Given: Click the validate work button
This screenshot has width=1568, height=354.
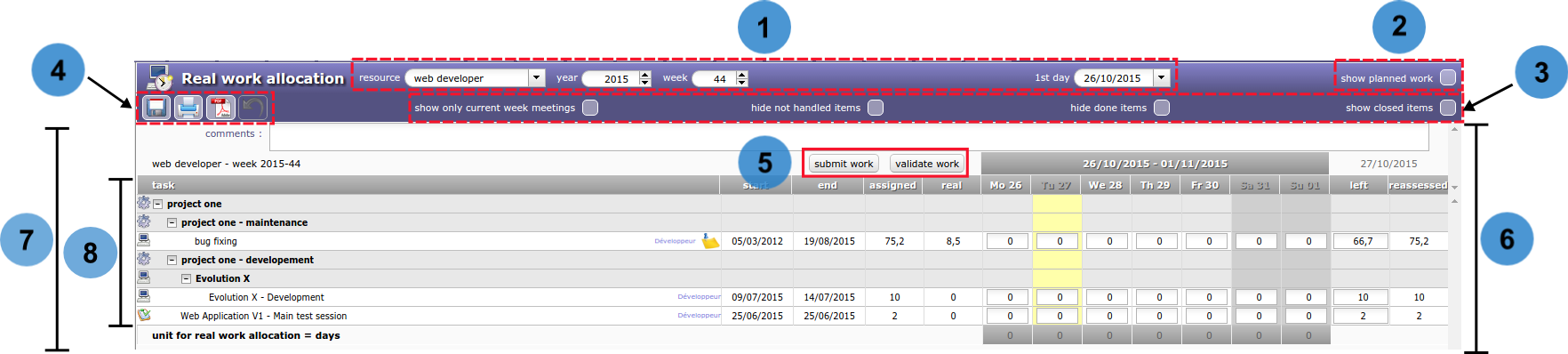Looking at the screenshot, I should (927, 164).
